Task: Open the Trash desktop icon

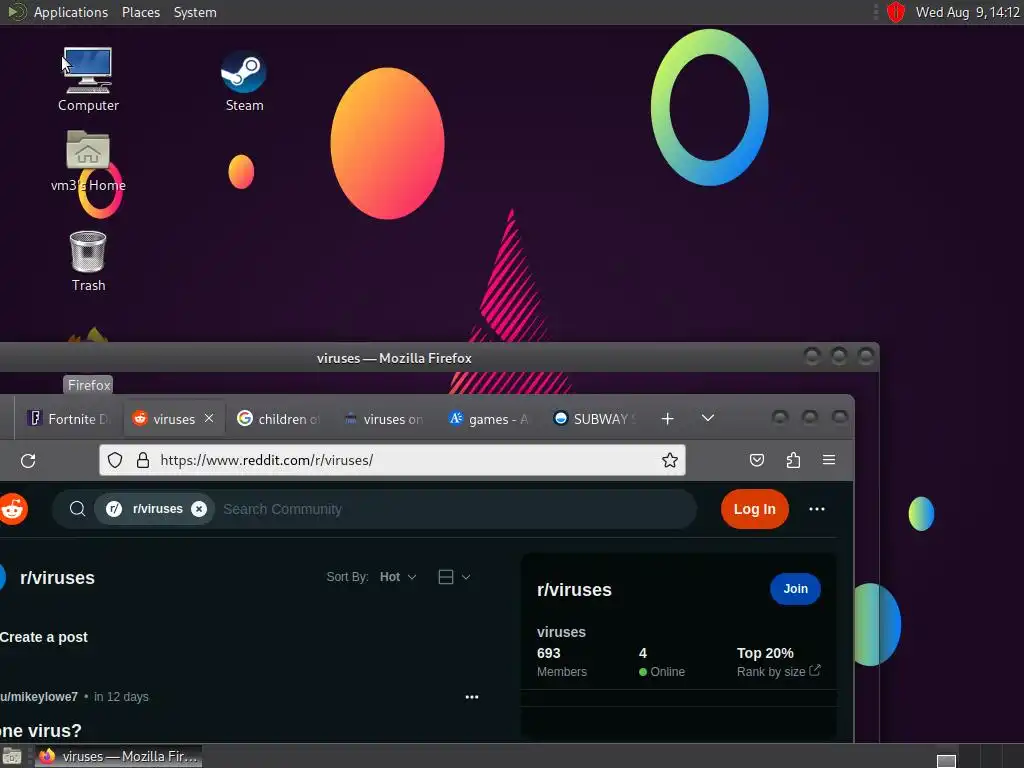Action: (88, 261)
